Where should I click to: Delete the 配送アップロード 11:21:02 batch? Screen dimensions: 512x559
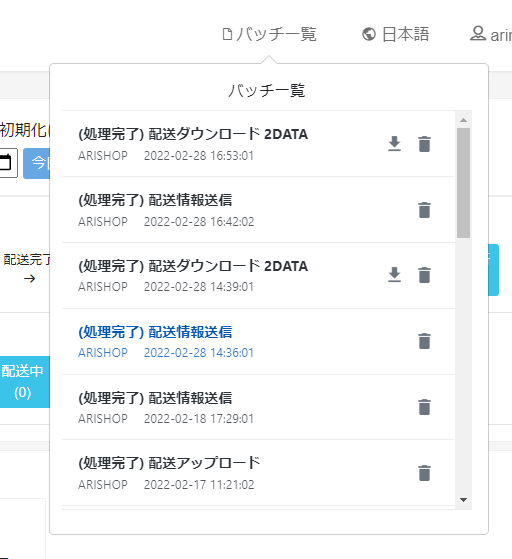424,473
